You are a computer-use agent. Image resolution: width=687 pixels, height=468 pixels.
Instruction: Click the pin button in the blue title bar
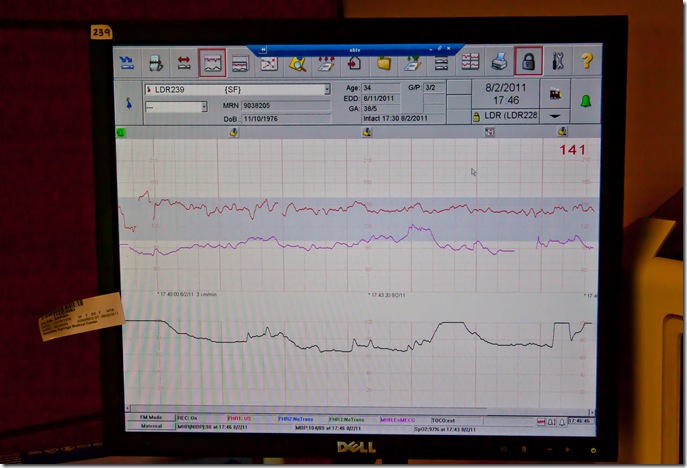(x=263, y=50)
